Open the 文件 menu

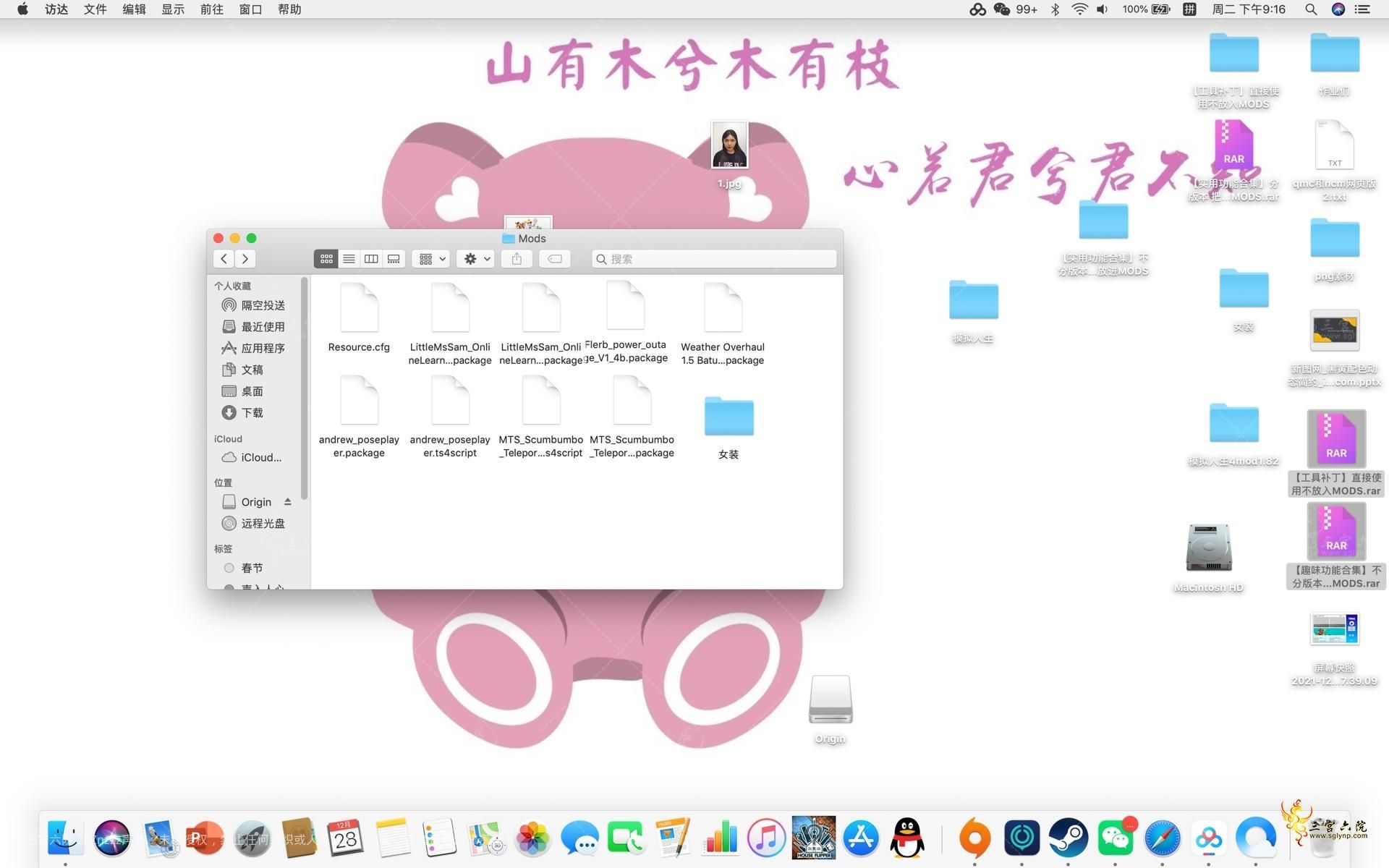[95, 9]
